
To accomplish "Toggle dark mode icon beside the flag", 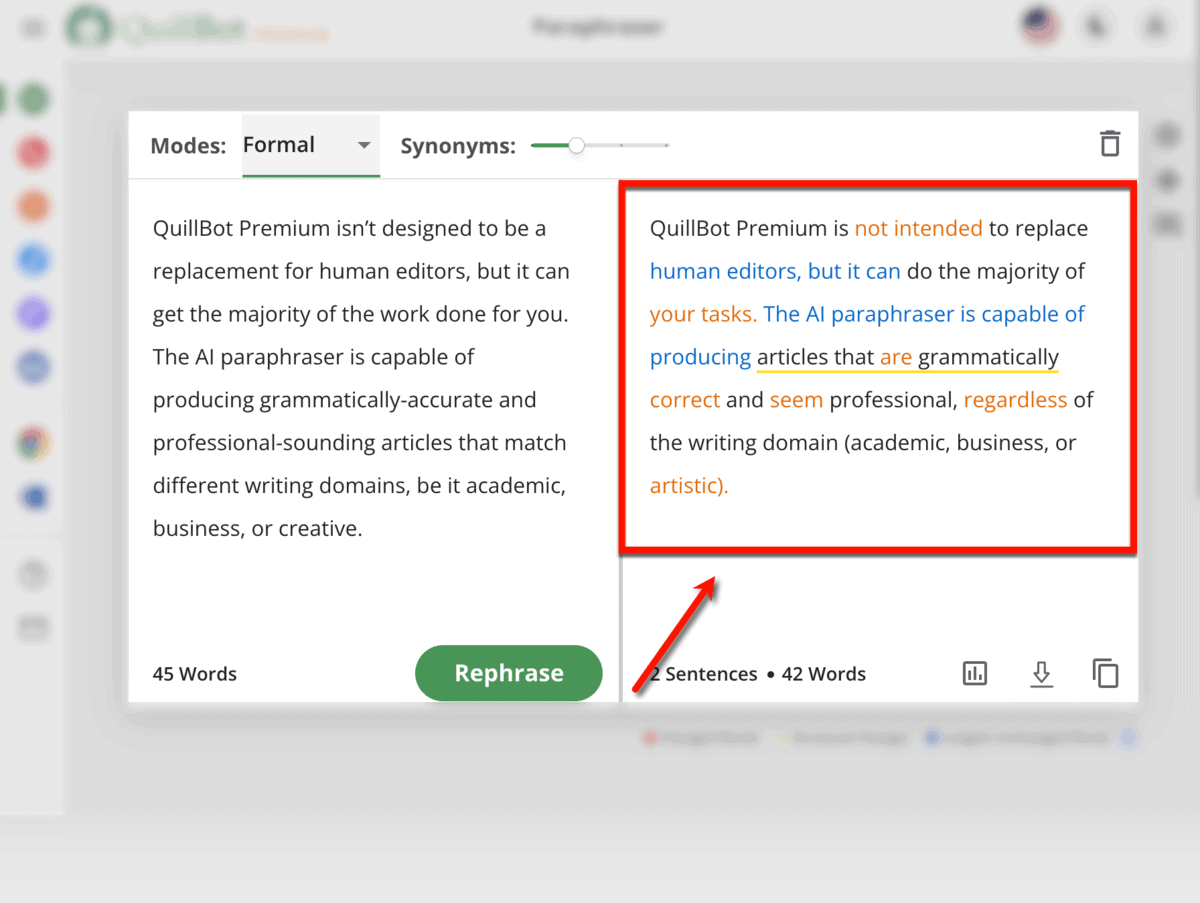I will coord(1098,27).
